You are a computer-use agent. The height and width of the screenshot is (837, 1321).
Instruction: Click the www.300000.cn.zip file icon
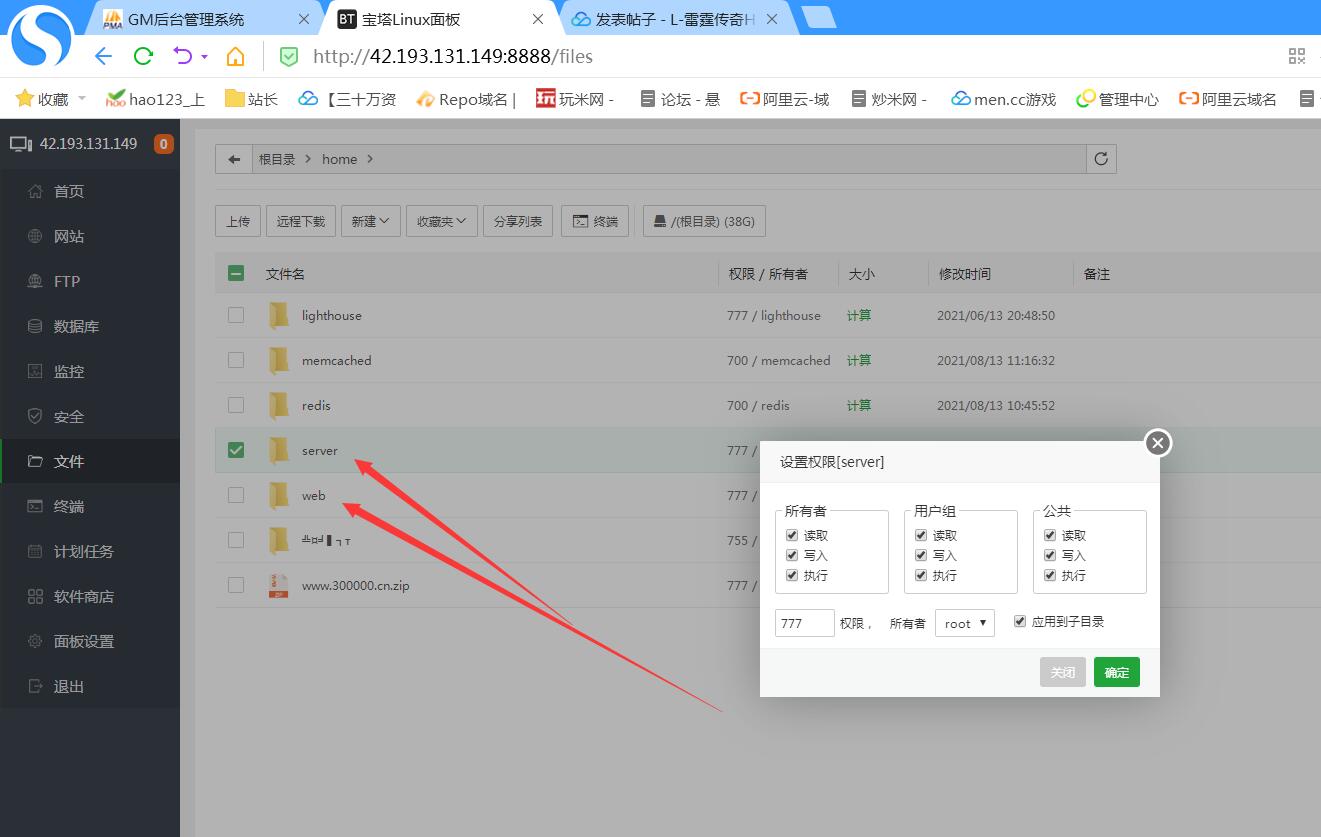point(279,586)
